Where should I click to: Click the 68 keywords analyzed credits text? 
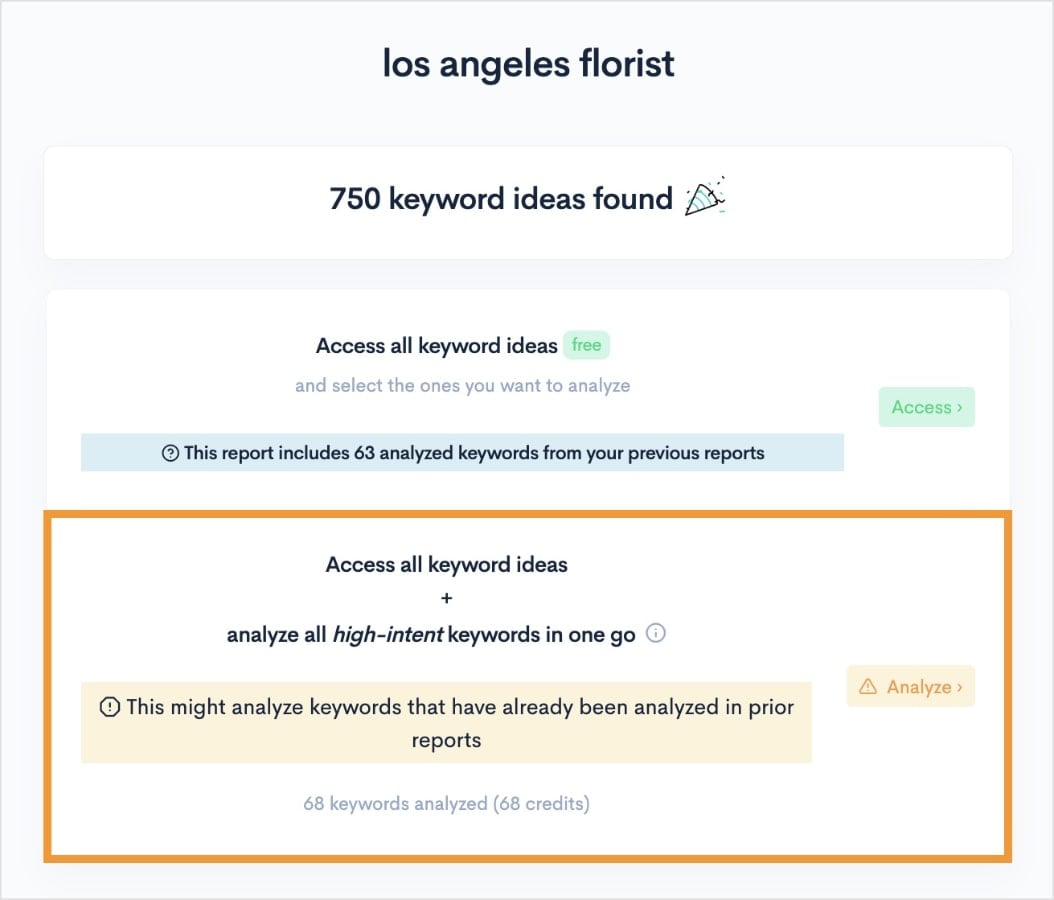point(446,803)
